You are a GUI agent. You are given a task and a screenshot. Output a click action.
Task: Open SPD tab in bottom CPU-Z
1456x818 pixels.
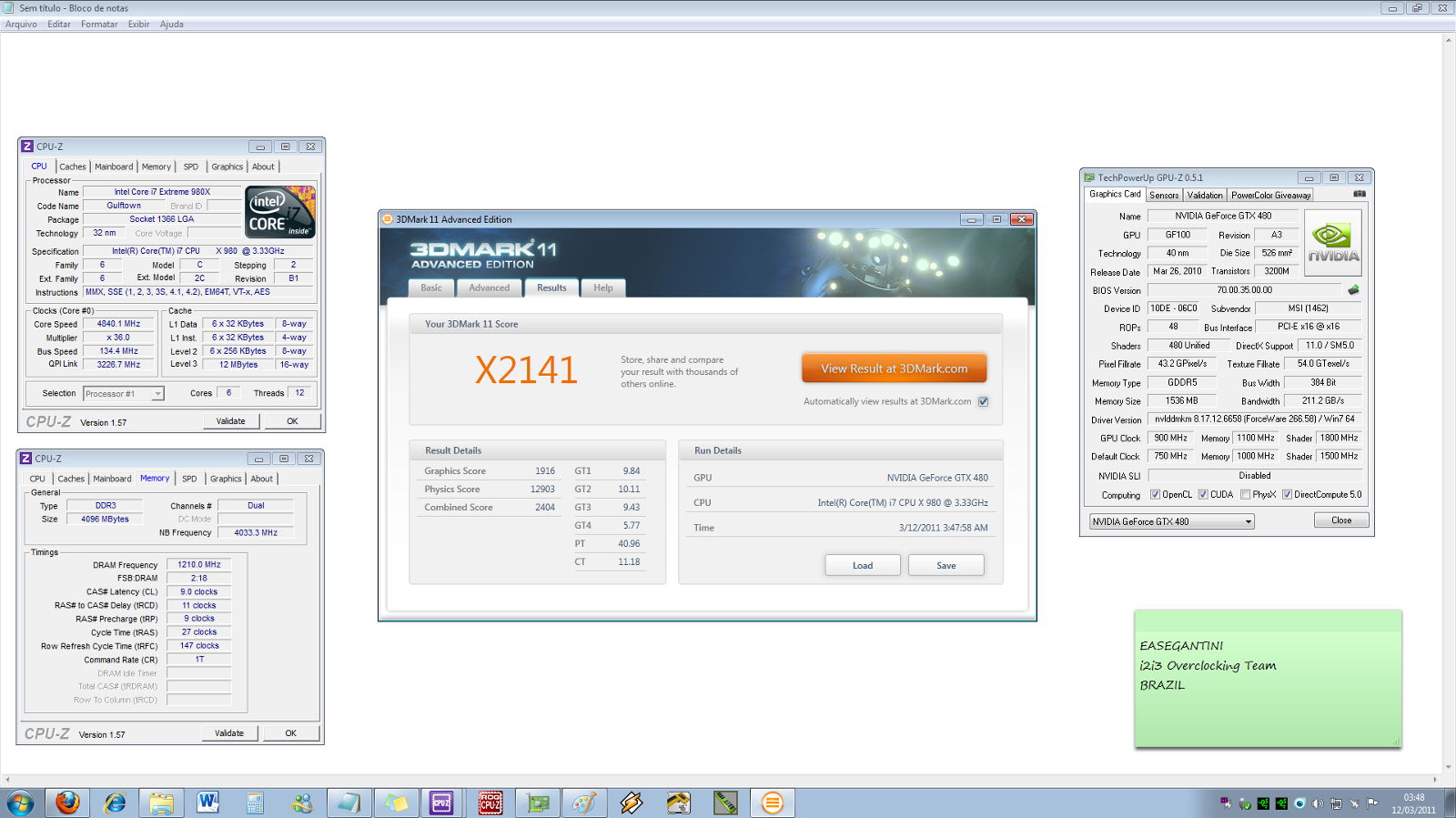click(189, 479)
